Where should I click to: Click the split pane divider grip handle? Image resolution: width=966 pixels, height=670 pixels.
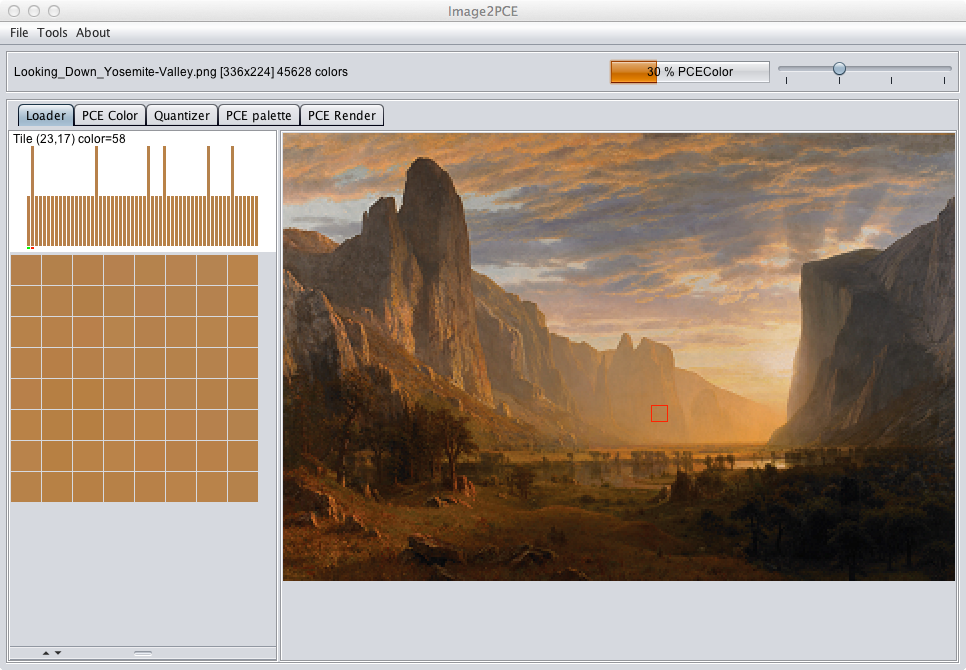coord(143,653)
